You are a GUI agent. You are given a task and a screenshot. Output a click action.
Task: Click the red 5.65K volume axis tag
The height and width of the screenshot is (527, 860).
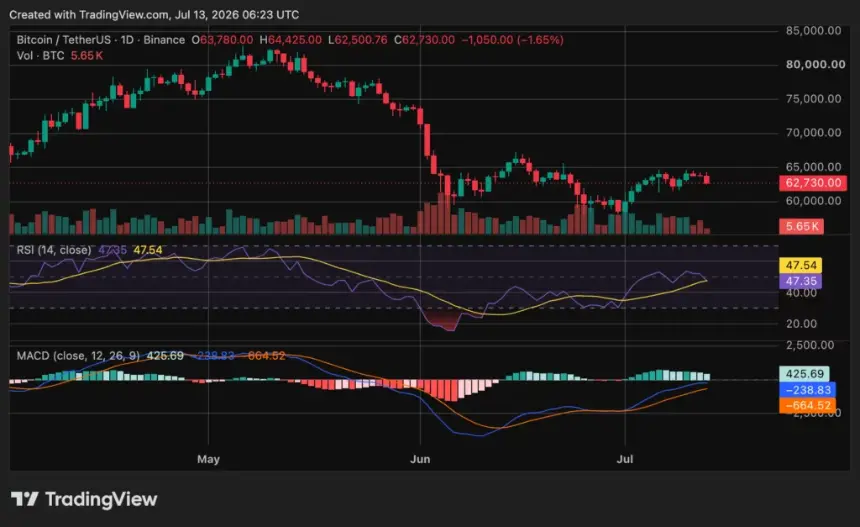pos(801,226)
